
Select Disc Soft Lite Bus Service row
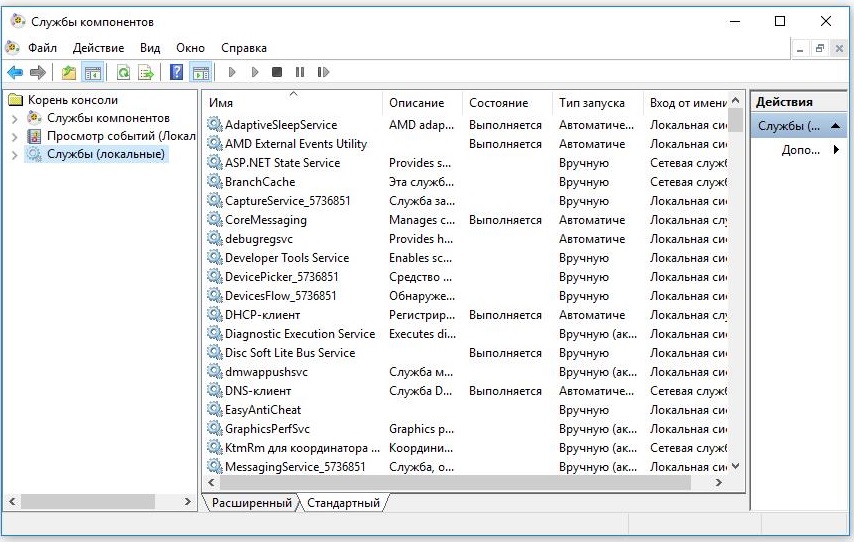pos(290,352)
